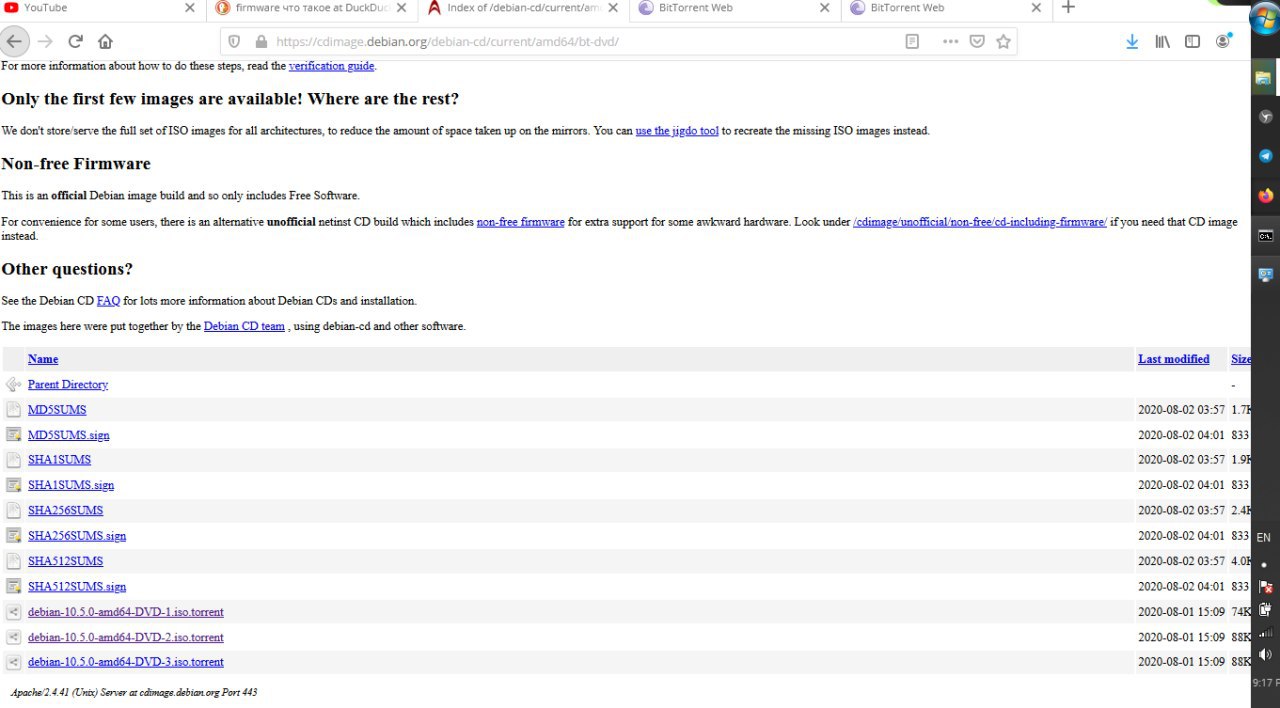This screenshot has height=708, width=1280.
Task: Open the Debian CD FAQ link
Action: coord(108,301)
